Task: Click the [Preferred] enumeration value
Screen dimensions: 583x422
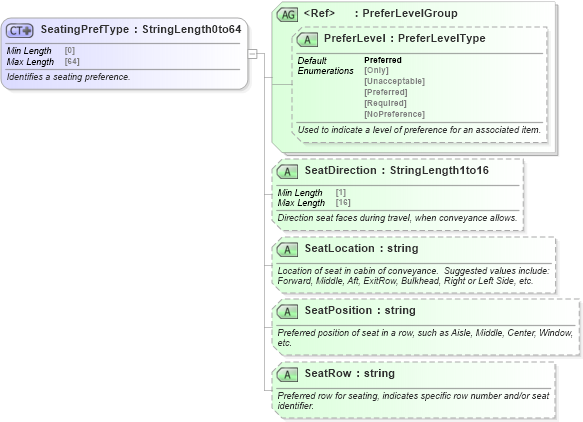Action: [386, 92]
